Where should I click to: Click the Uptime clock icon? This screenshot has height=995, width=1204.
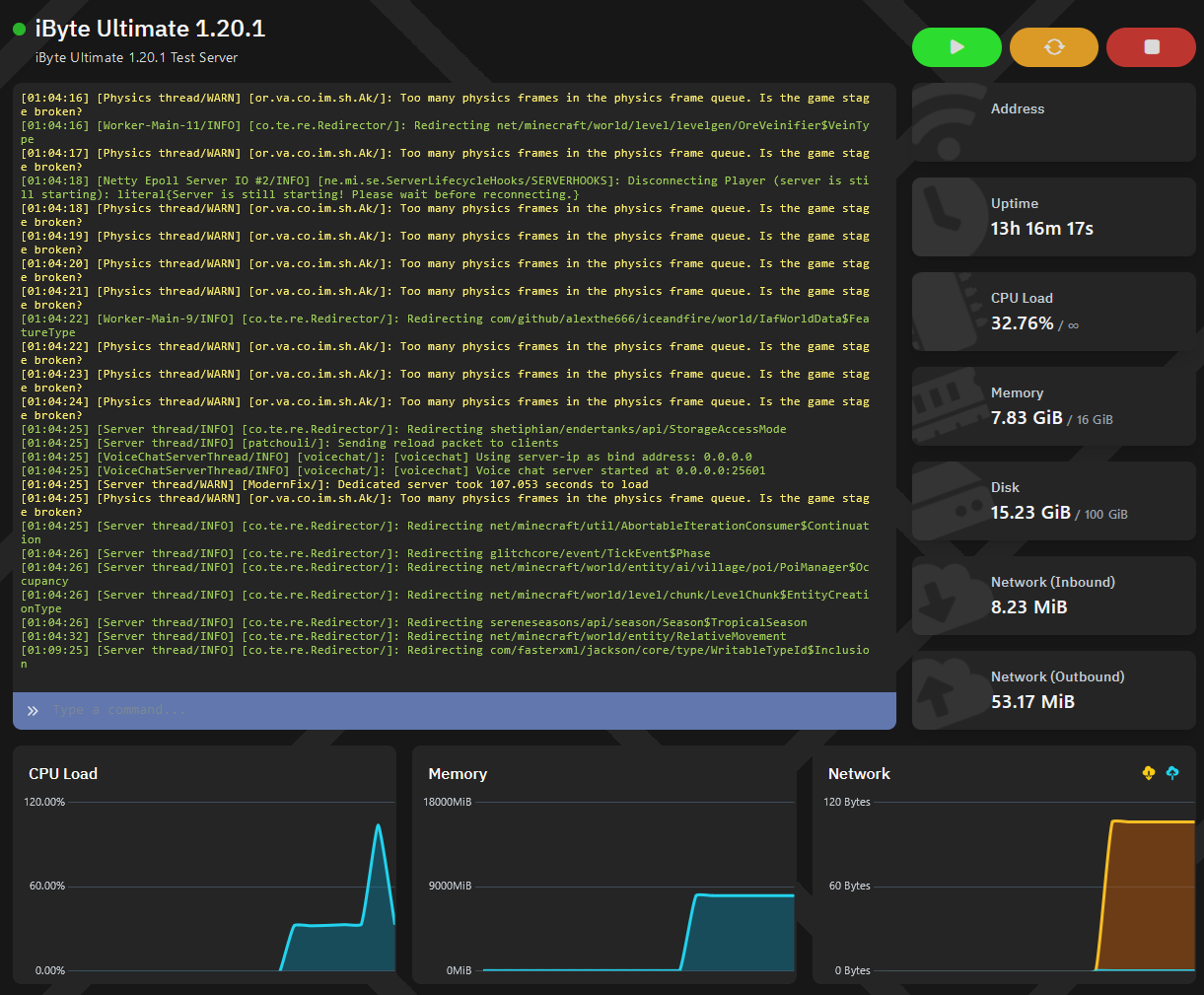coord(948,217)
